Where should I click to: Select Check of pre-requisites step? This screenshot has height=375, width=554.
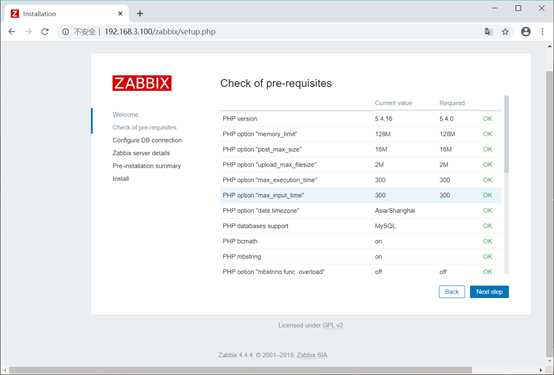[144, 127]
